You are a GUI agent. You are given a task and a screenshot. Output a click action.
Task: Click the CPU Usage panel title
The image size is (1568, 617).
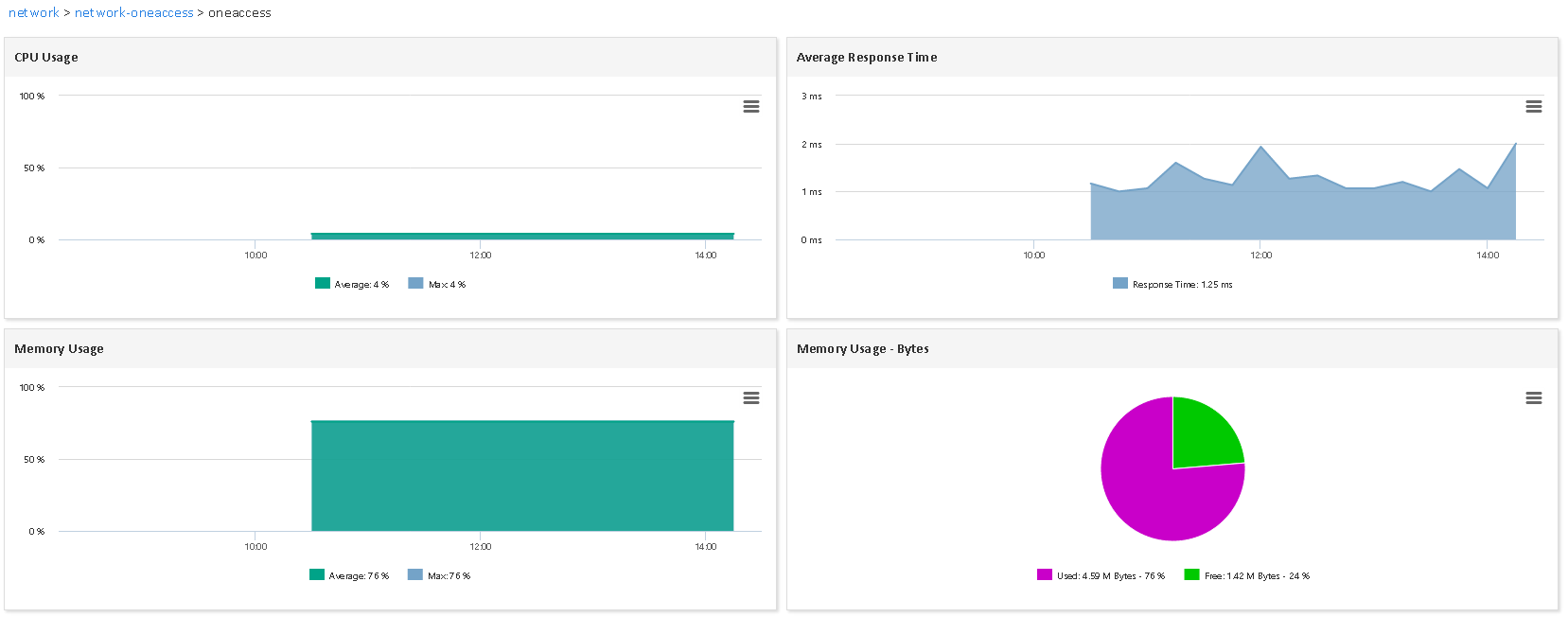tap(46, 58)
